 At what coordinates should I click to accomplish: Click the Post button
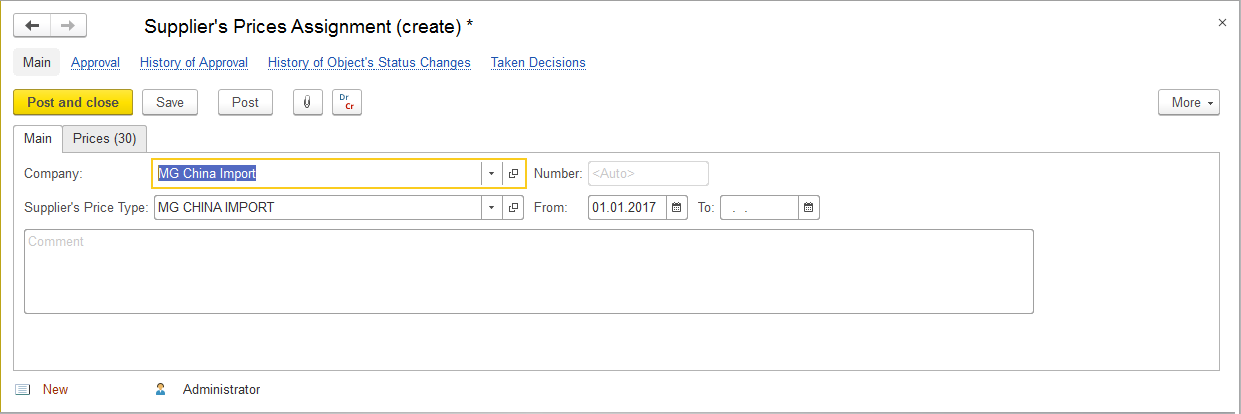pyautogui.click(x=245, y=102)
